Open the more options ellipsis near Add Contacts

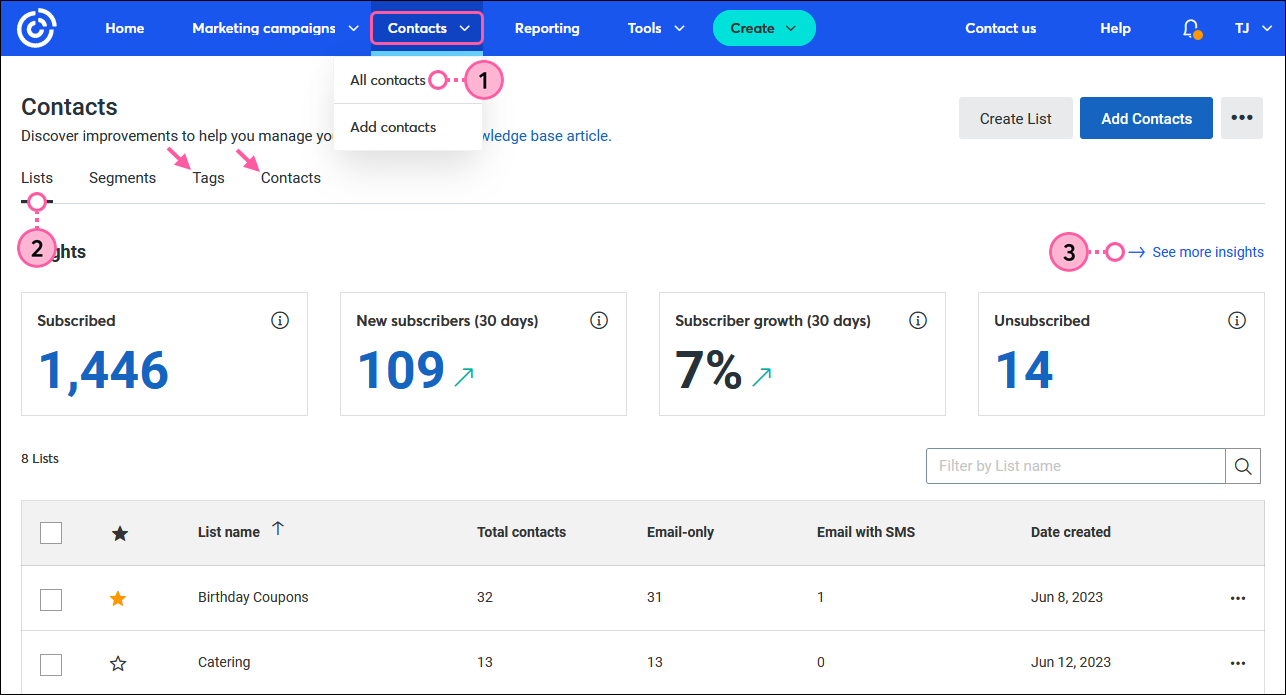(1241, 118)
